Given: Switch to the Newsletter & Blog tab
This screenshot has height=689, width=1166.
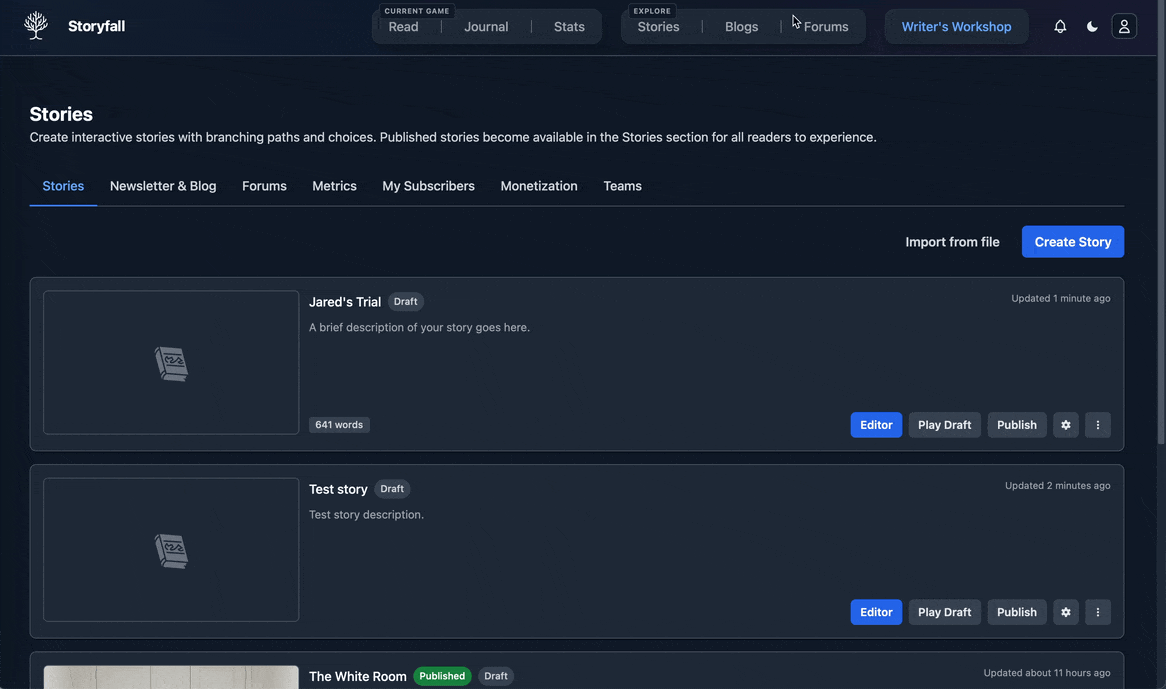Looking at the screenshot, I should click(x=163, y=186).
